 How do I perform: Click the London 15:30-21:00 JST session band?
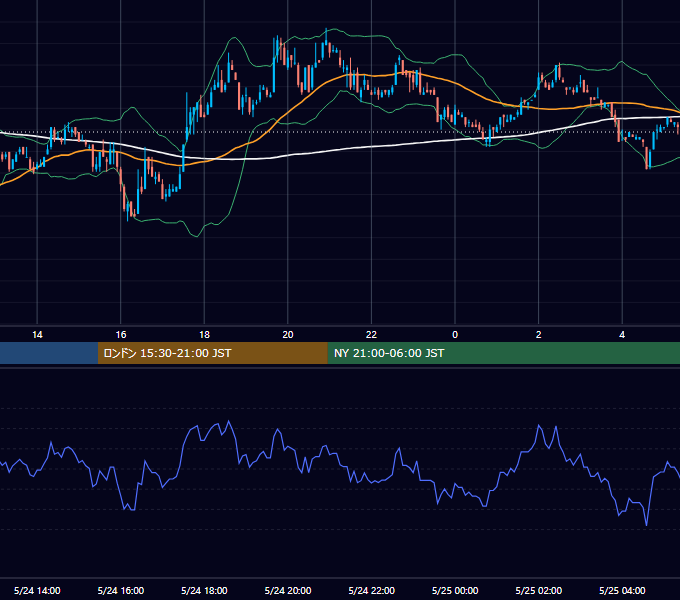212,353
